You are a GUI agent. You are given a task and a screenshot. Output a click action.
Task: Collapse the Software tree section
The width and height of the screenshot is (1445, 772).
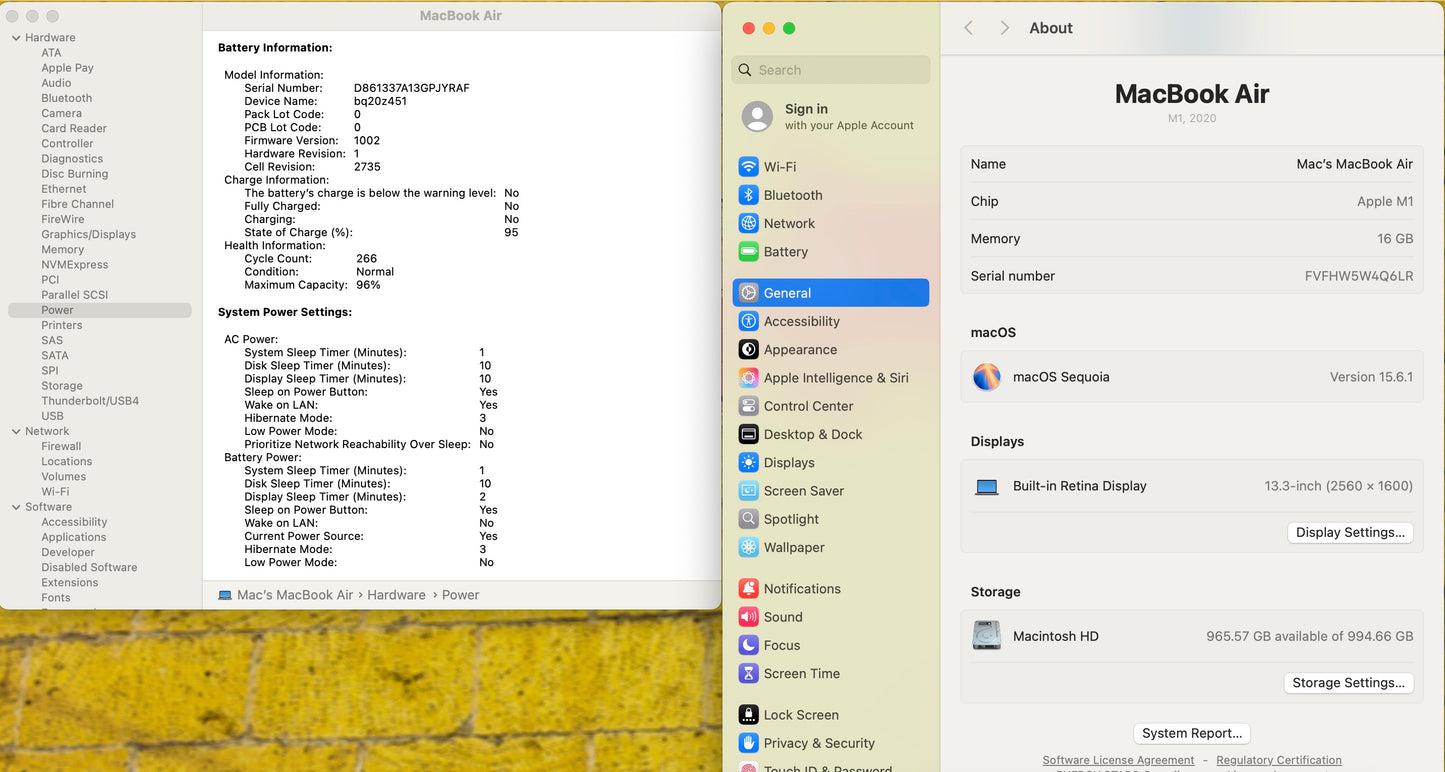pyautogui.click(x=16, y=507)
